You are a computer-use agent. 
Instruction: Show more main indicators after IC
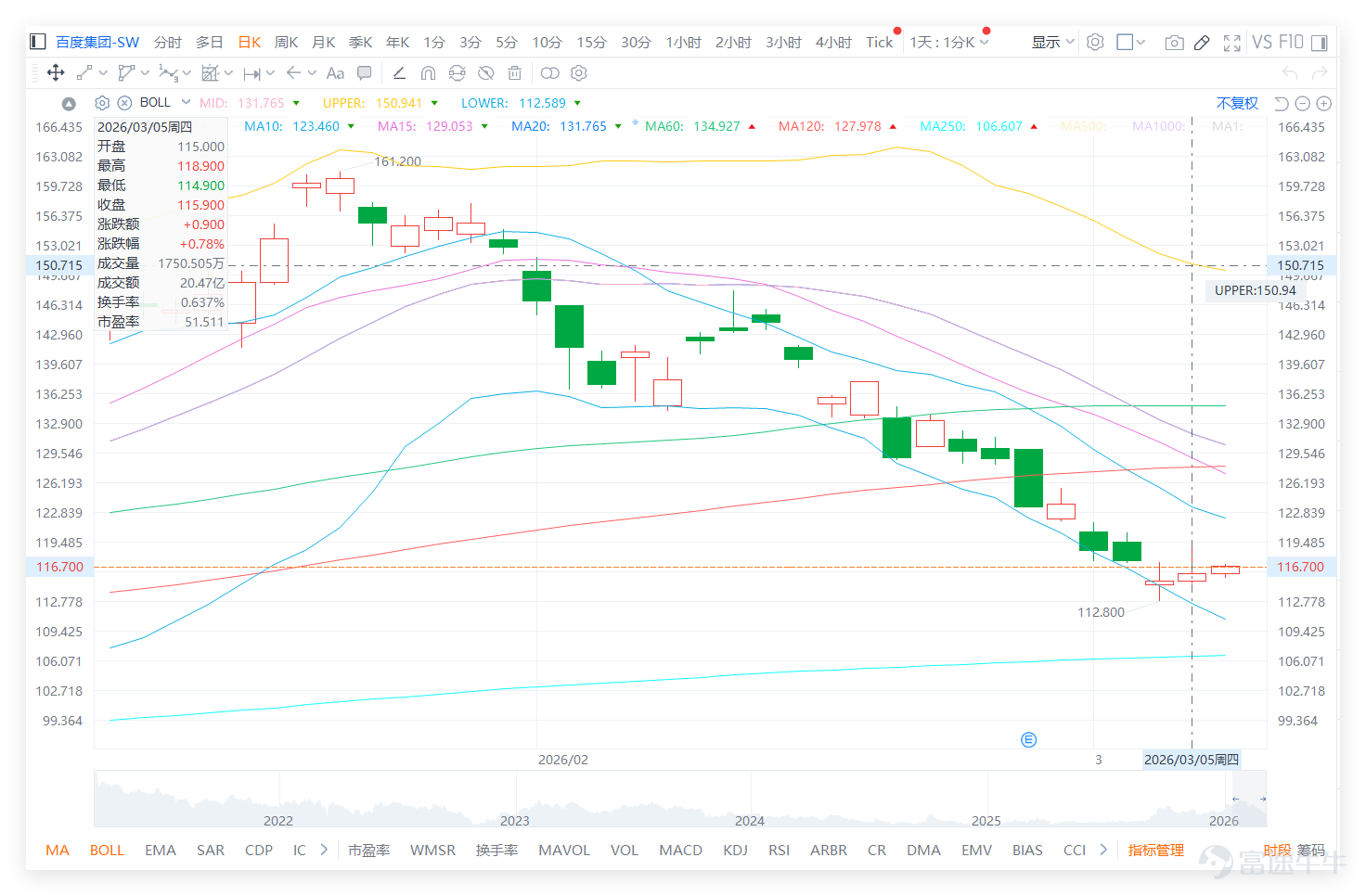coord(324,849)
